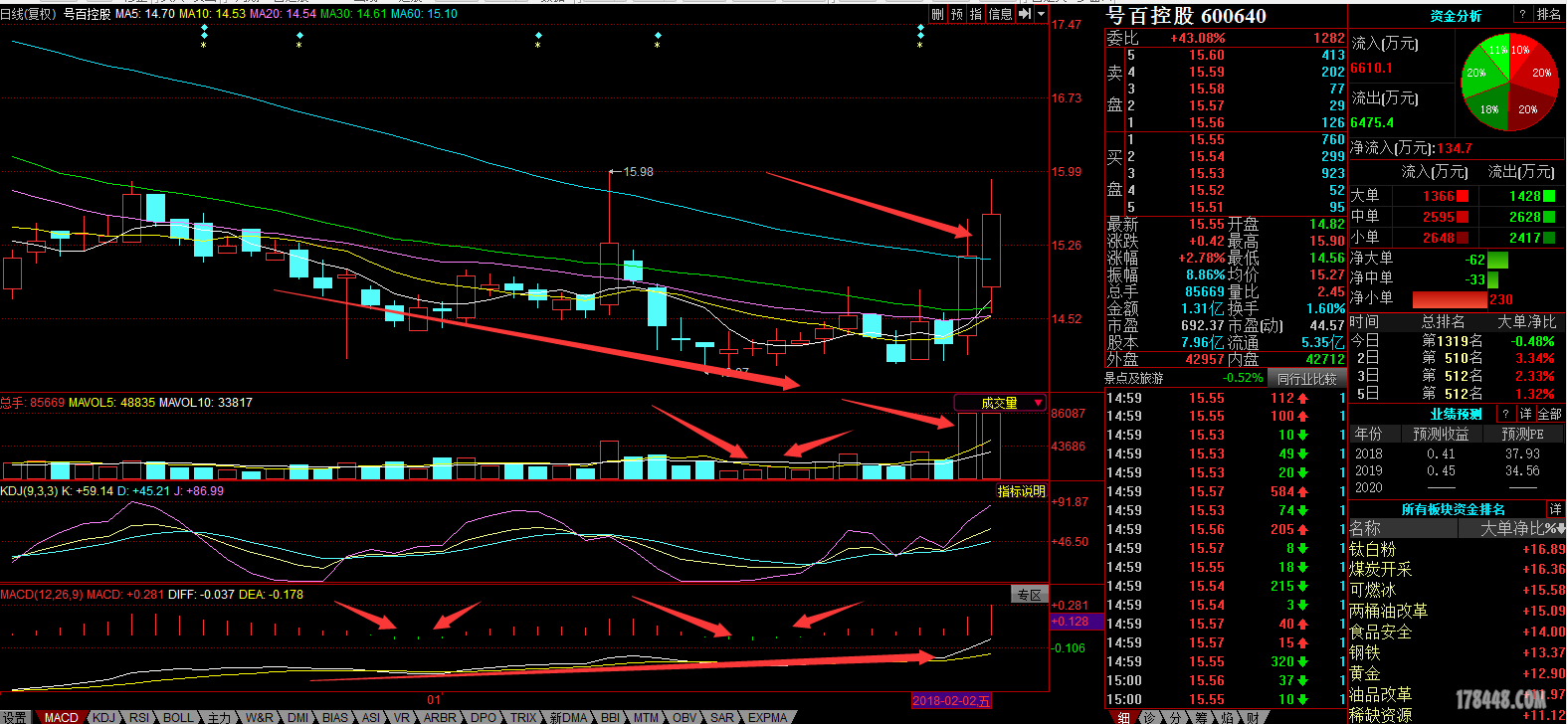1568x724 pixels.
Task: Click the 食品安全 sector row
Action: [1457, 632]
